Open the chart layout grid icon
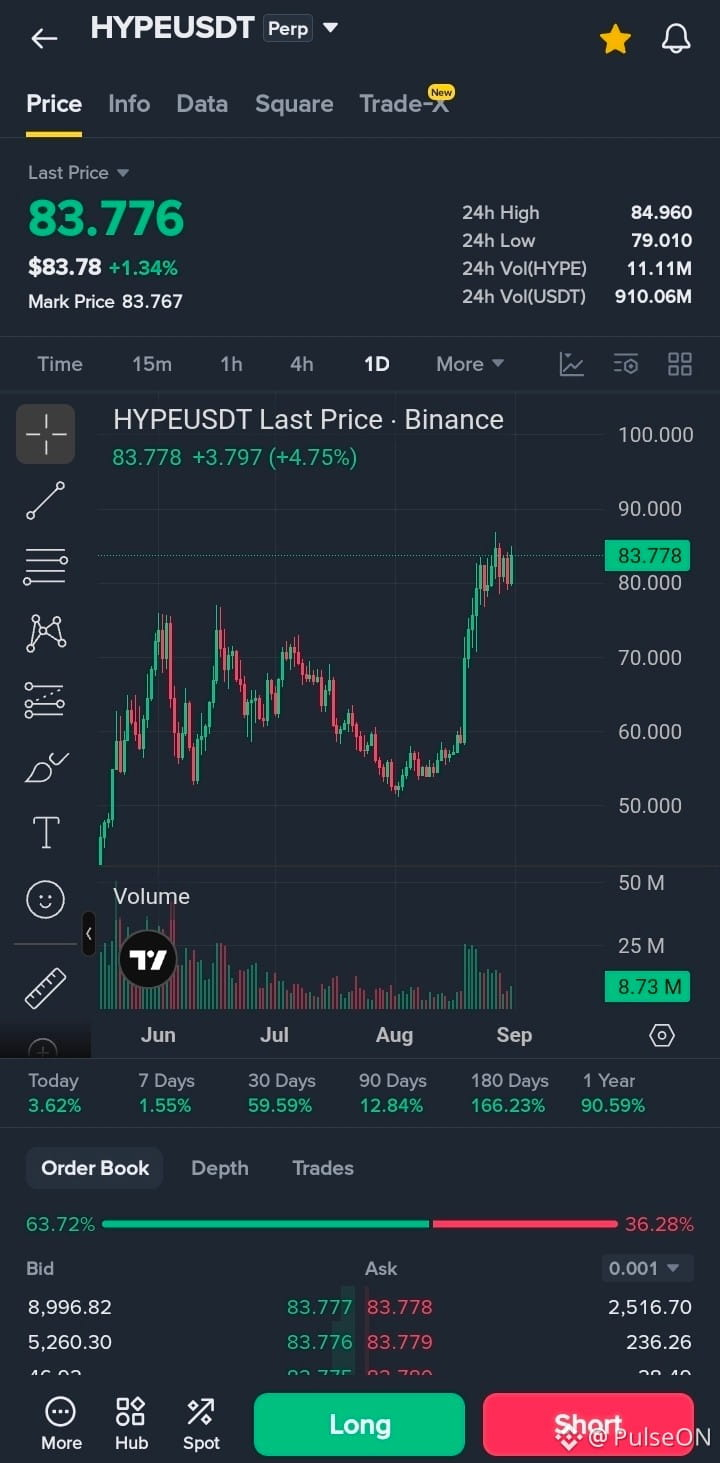 click(x=680, y=364)
